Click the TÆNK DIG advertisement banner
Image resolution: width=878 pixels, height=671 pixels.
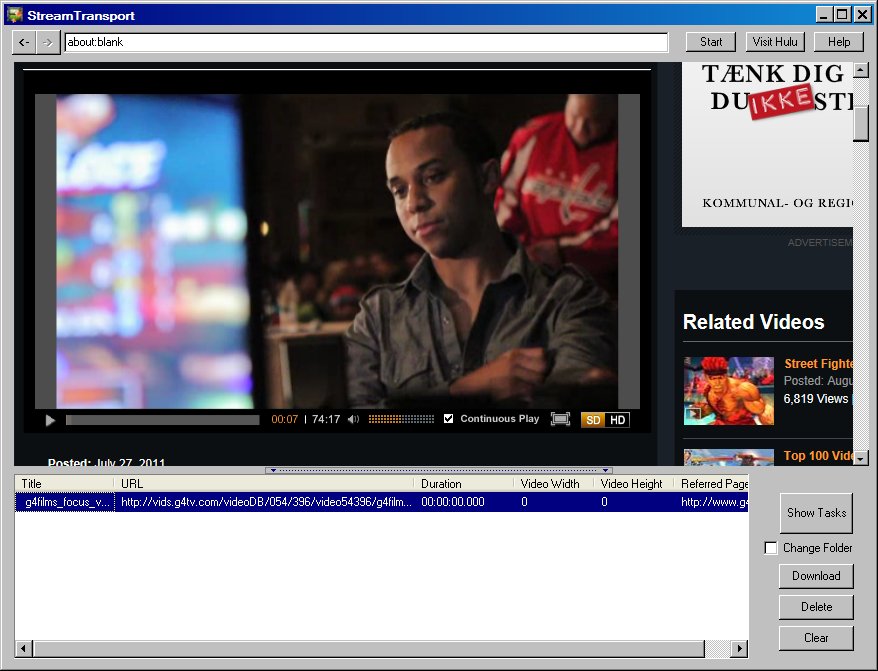point(767,145)
